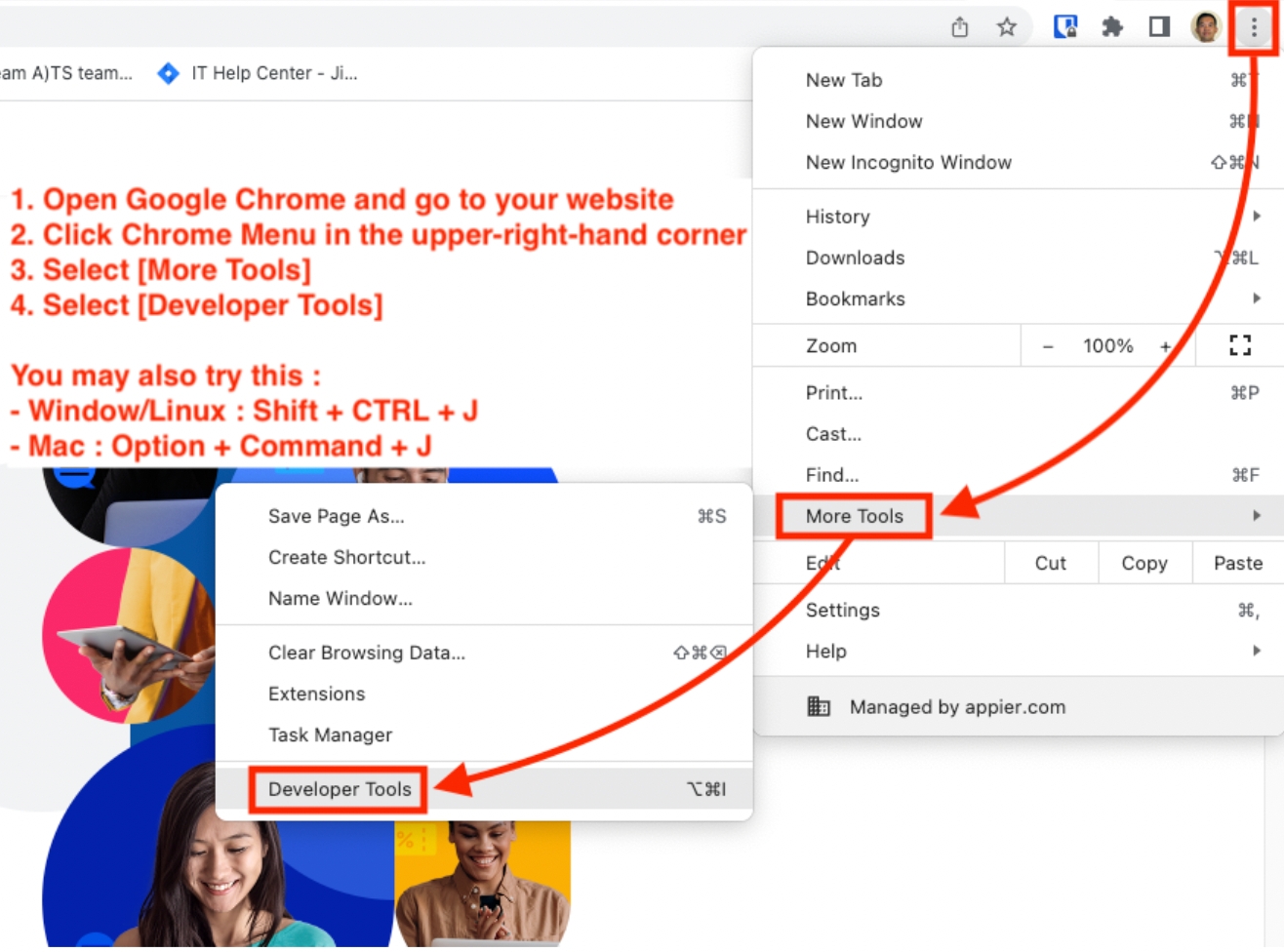Open the profile avatar icon
Screen dimensions: 1284x952
(x=1206, y=27)
